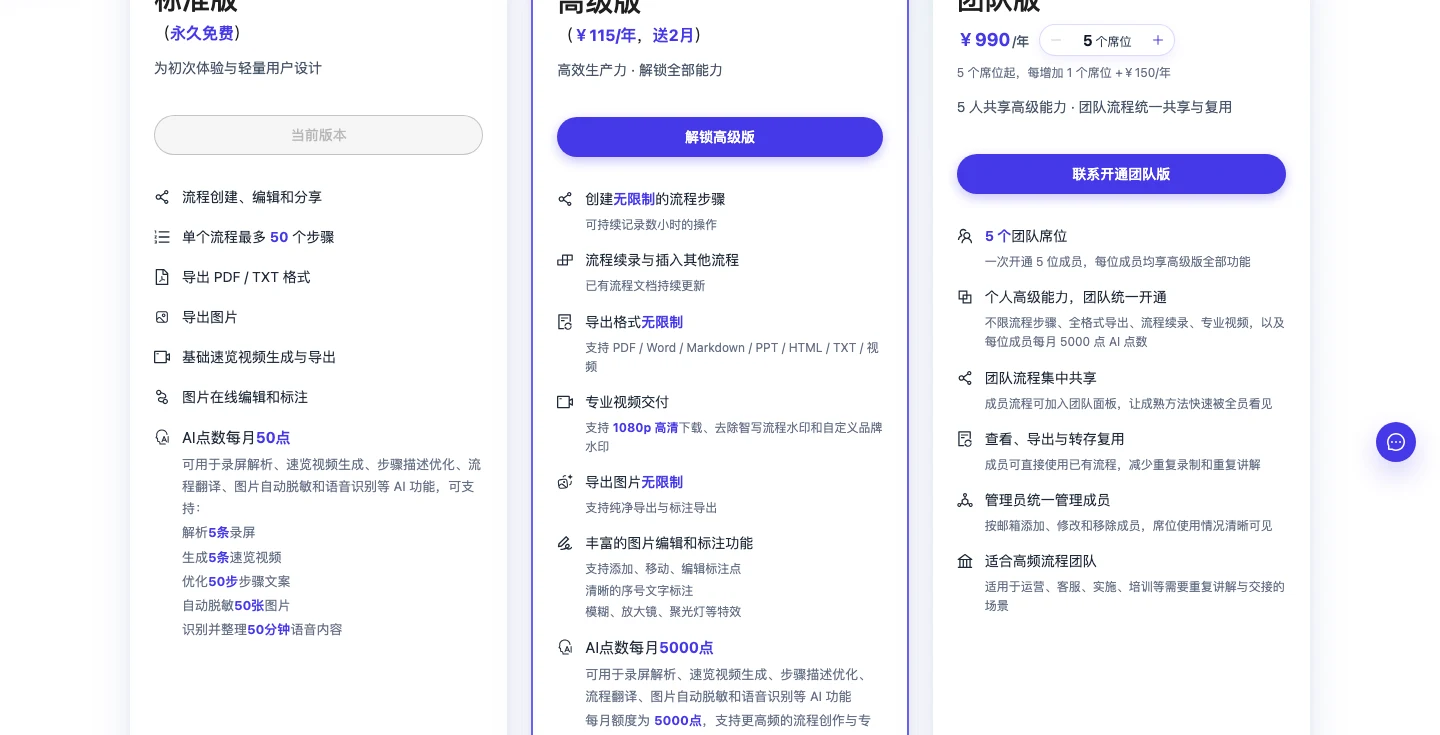Click document icon beside 导出格式无限制

pyautogui.click(x=565, y=322)
